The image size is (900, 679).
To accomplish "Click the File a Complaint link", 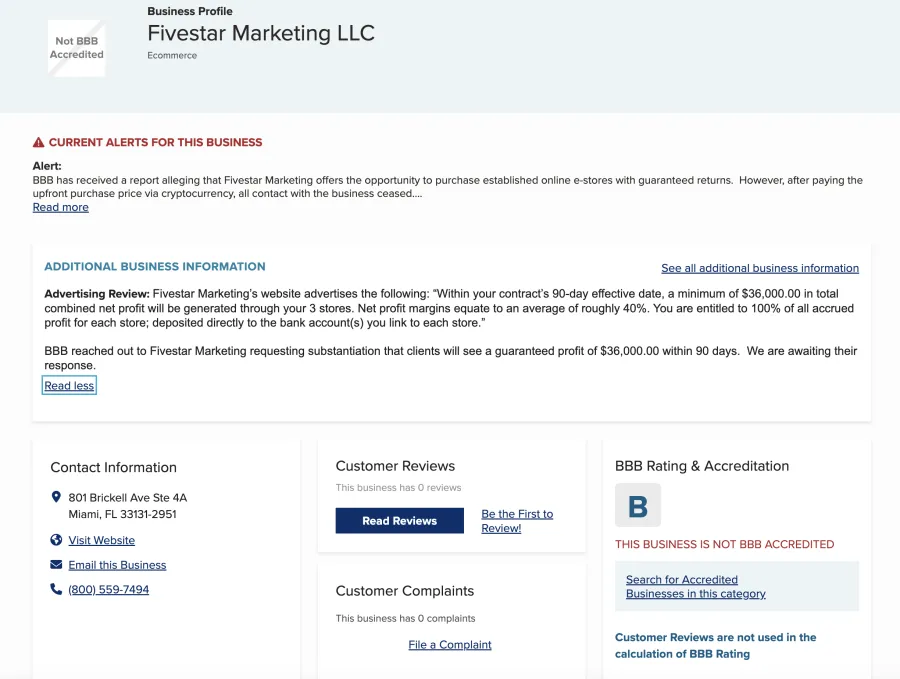I will click(x=450, y=645).
